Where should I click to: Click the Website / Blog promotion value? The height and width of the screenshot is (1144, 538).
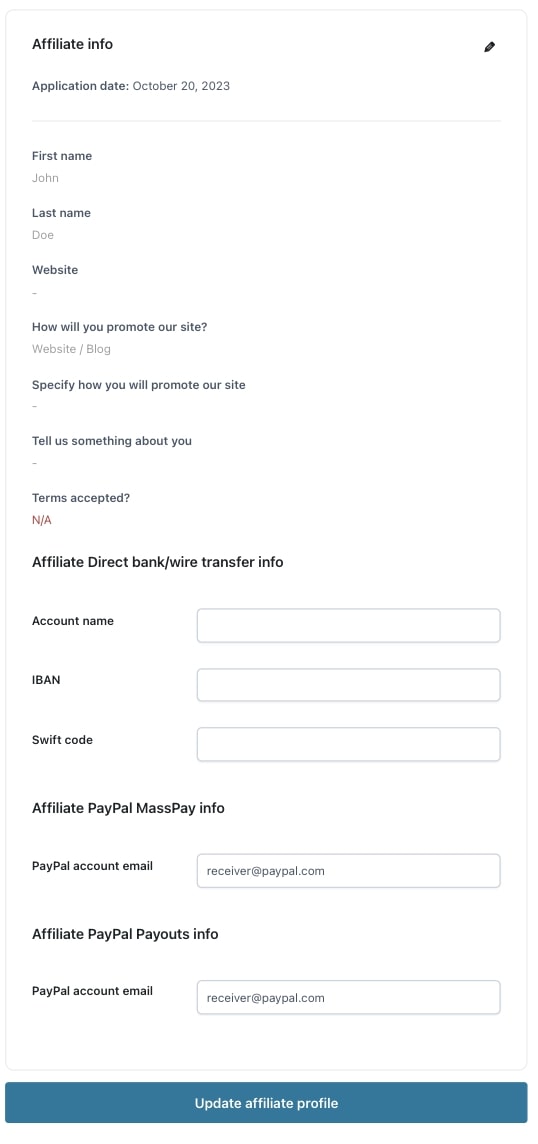point(72,349)
